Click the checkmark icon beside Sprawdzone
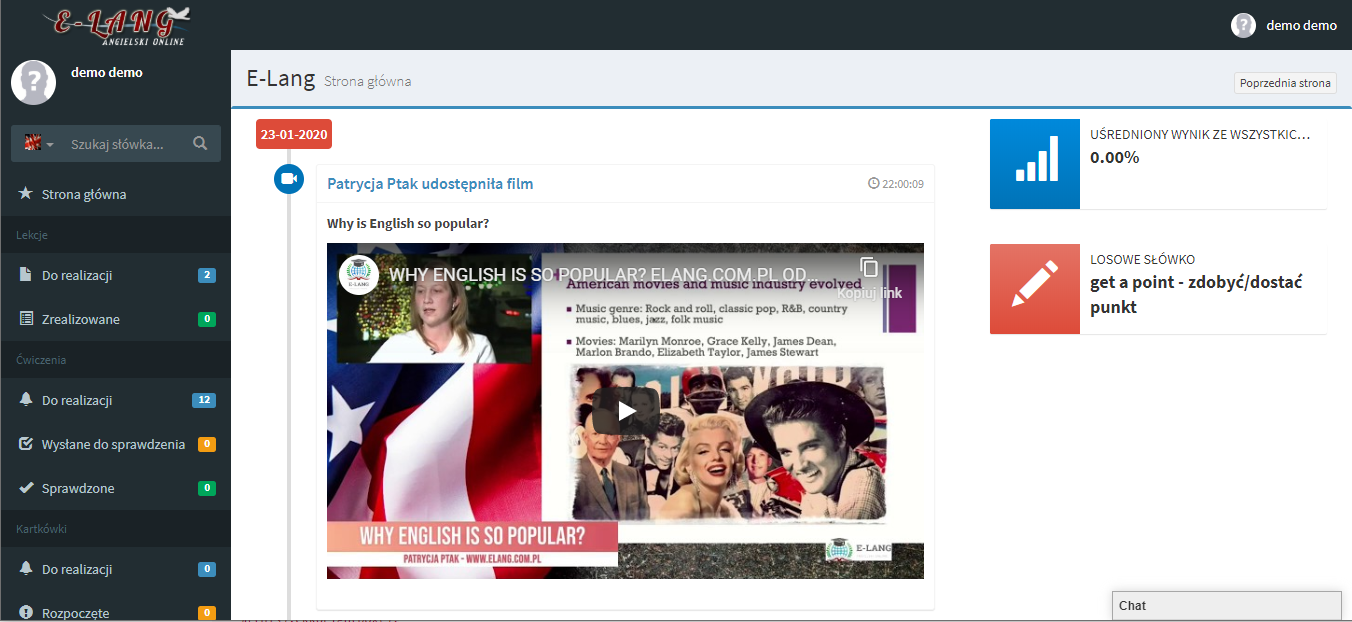The image size is (1352, 622). coord(26,488)
